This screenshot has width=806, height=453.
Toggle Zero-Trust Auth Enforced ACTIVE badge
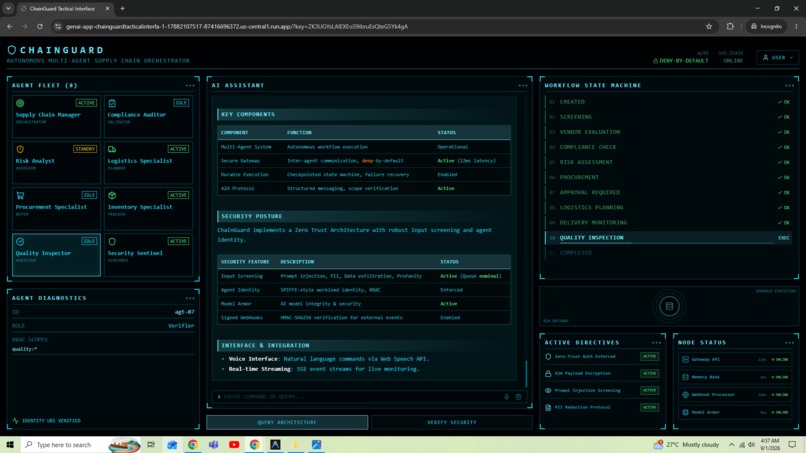(x=649, y=356)
